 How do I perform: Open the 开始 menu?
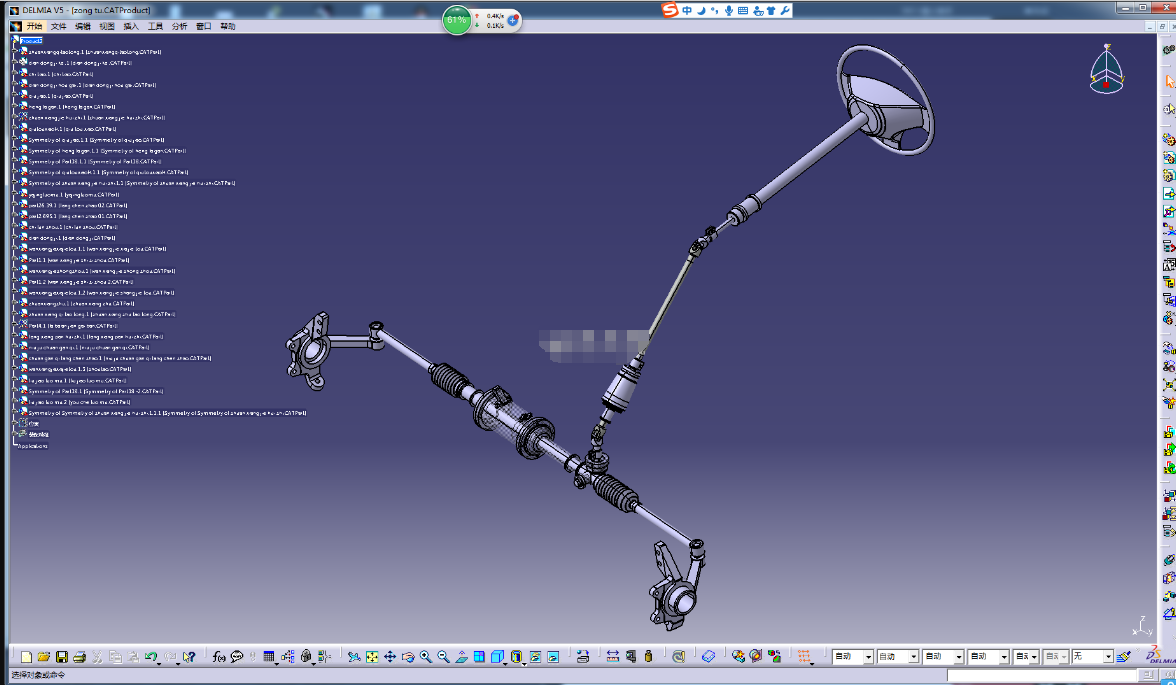34,26
